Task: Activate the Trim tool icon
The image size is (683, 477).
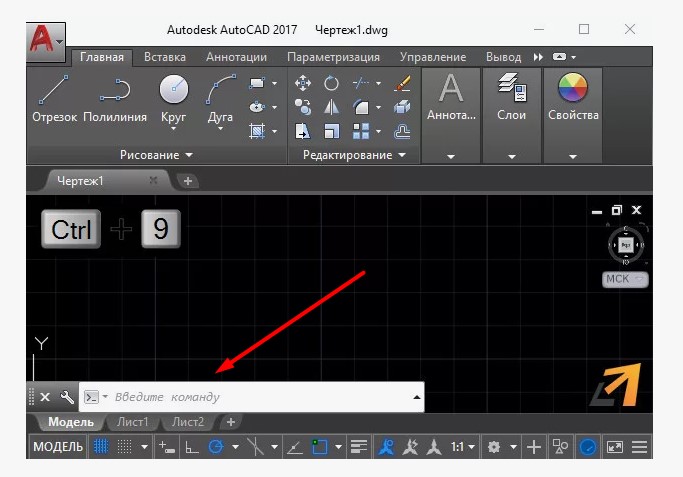Action: tap(361, 83)
